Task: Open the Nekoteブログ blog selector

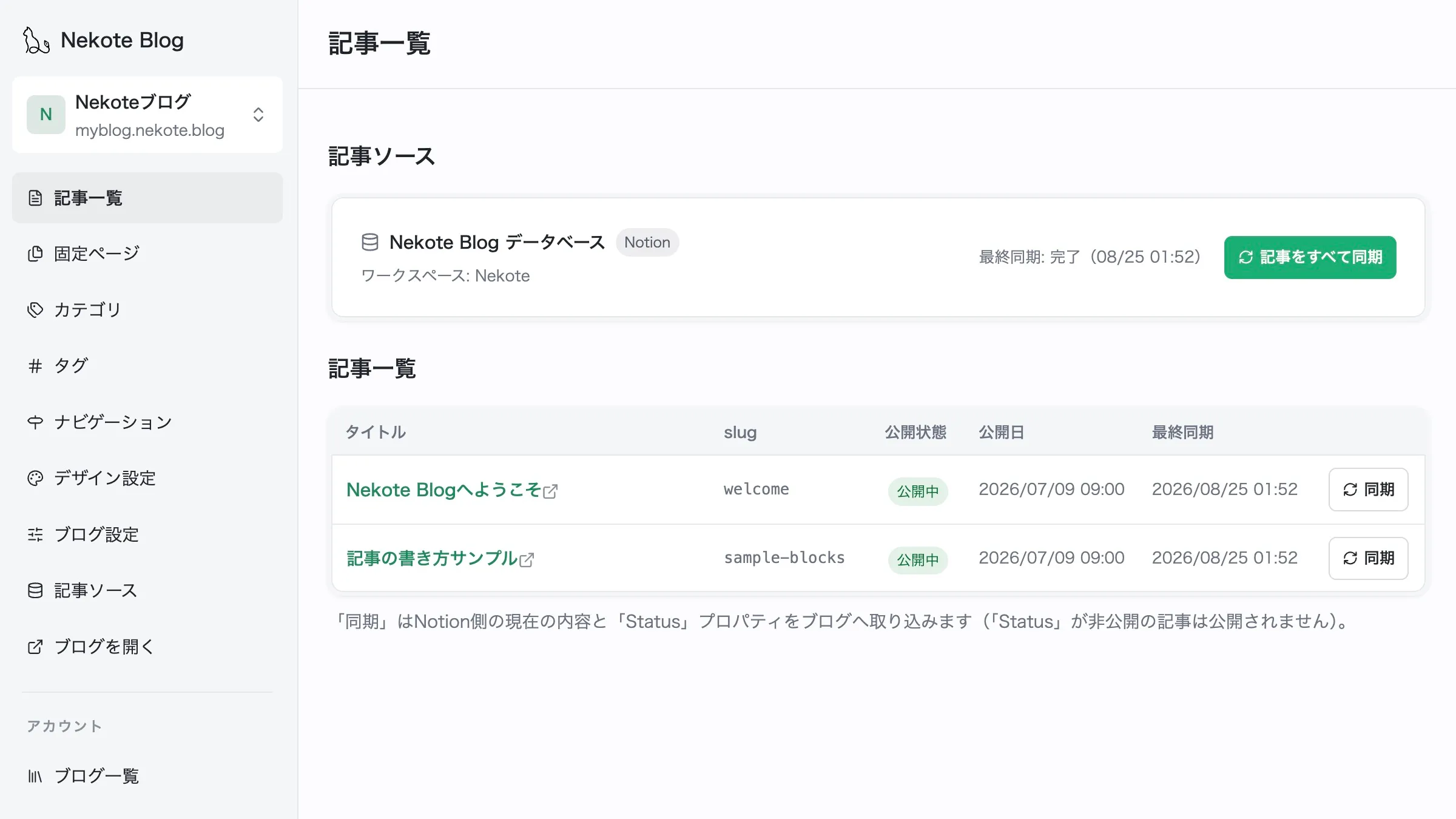Action: (147, 115)
